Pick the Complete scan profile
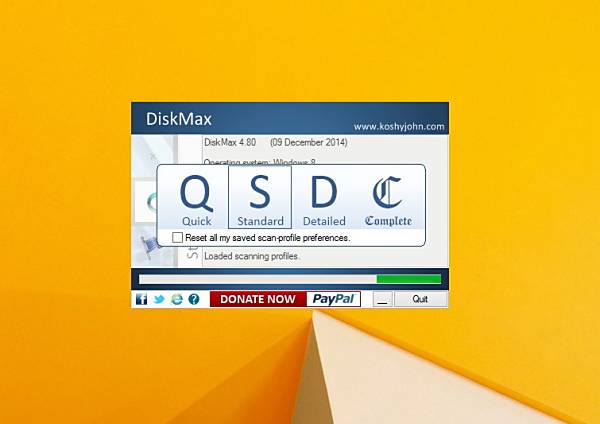This screenshot has width=600, height=424. 388,198
